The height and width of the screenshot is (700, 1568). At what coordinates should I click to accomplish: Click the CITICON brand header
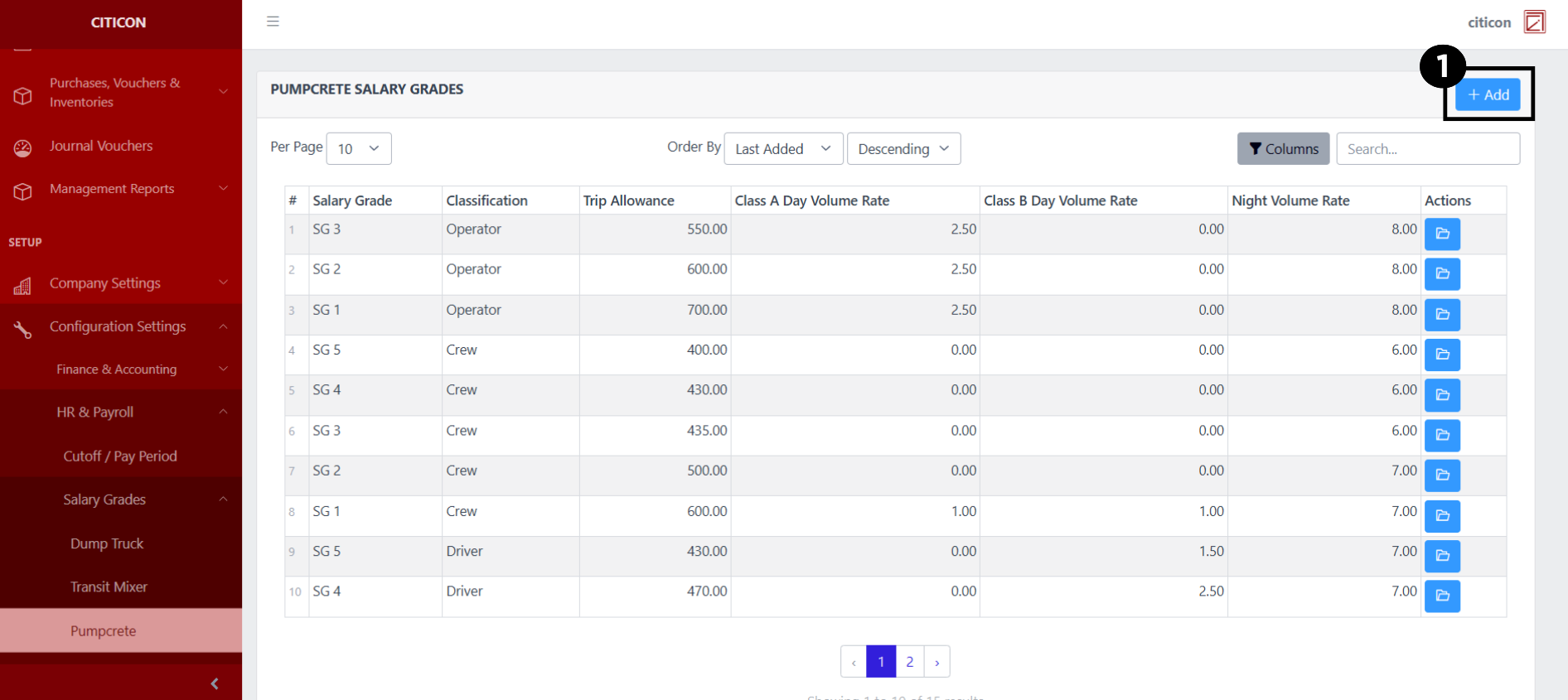pos(119,22)
